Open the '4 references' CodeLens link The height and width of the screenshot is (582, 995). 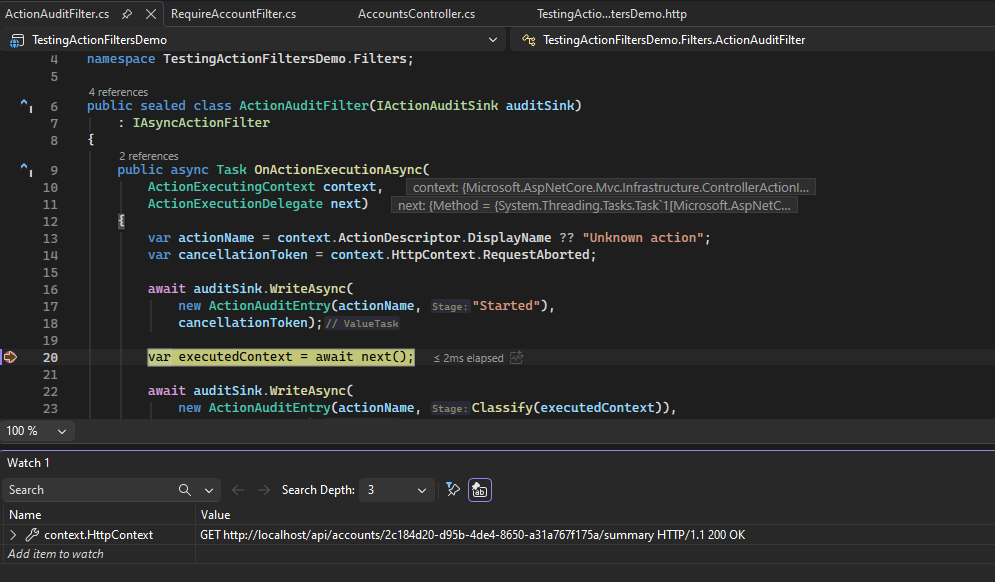pyautogui.click(x=118, y=92)
